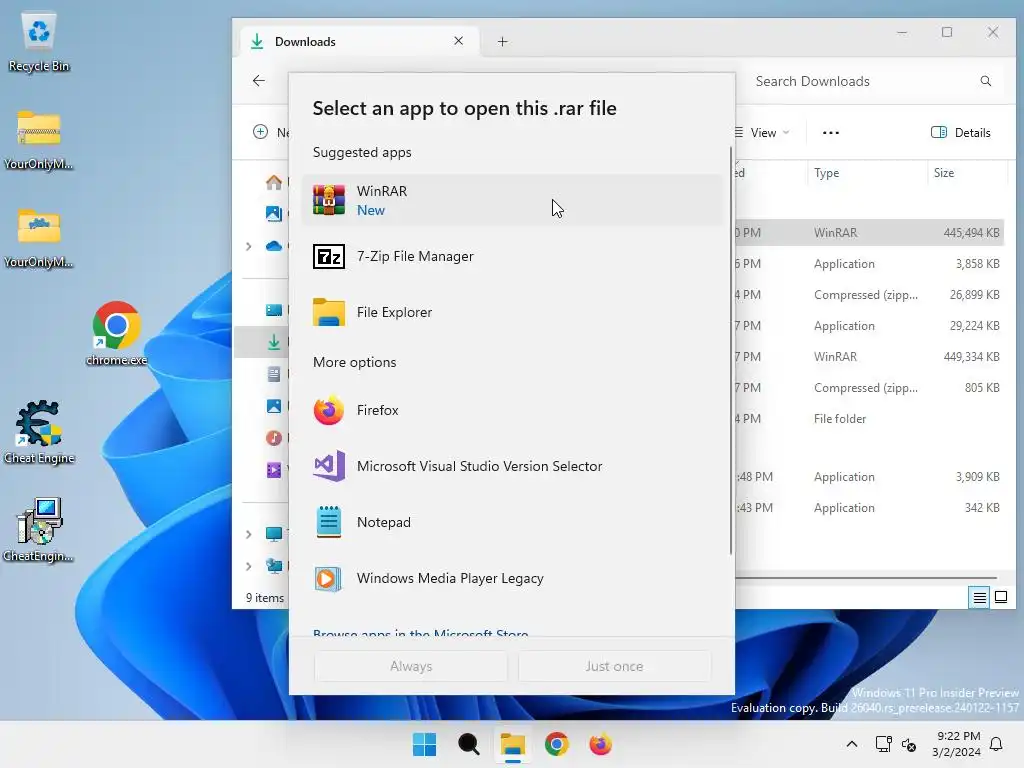Select chrome.exe desktop shortcut
1024x768 pixels.
[x=116, y=334]
